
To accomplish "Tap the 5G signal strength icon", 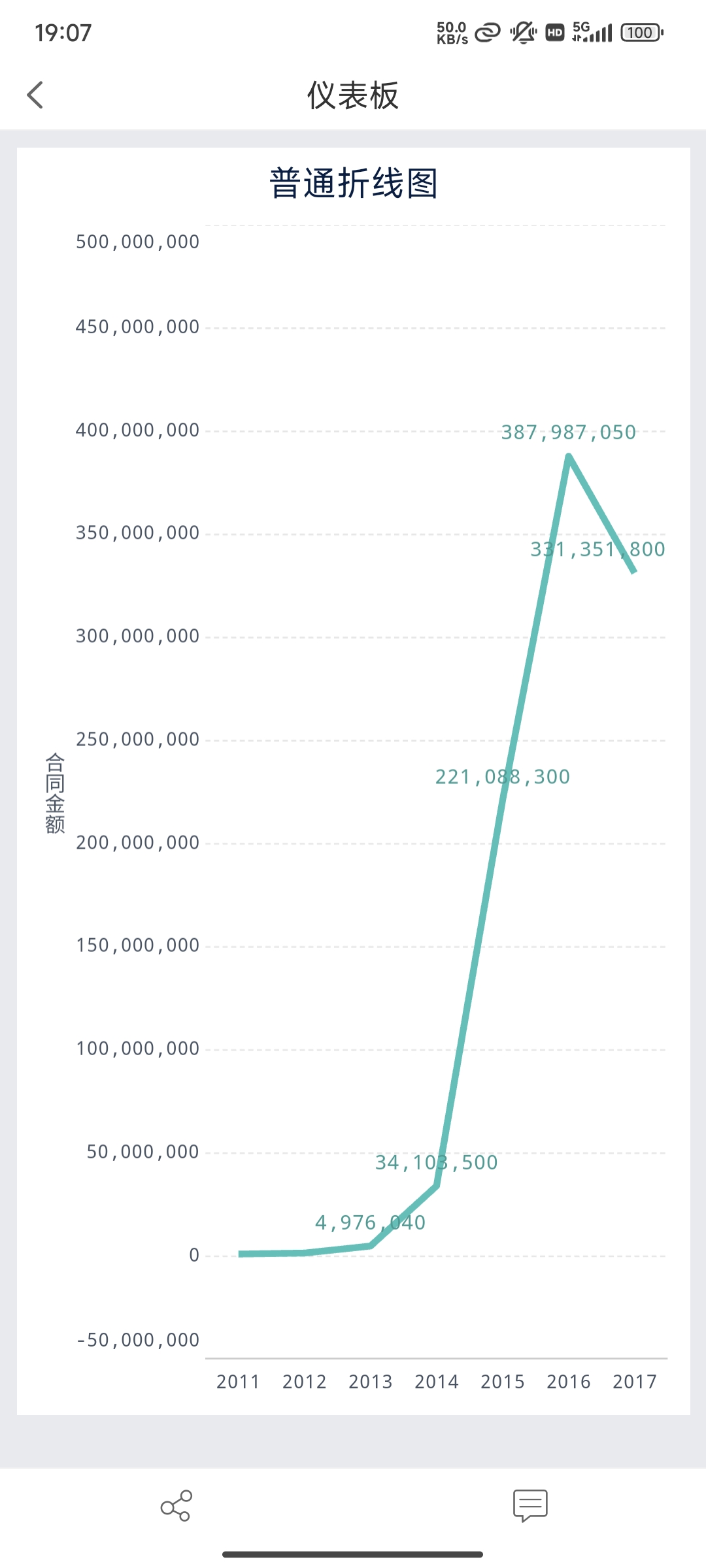I will pos(592,32).
